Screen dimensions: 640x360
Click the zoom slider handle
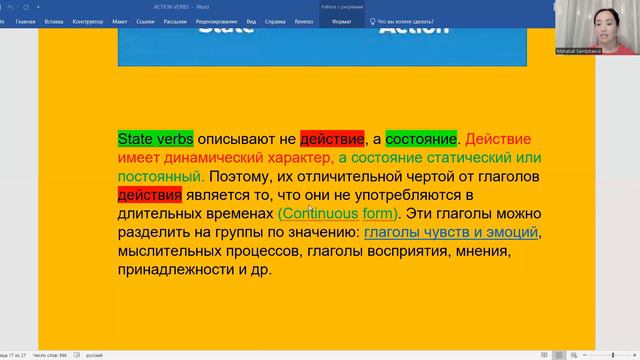[613, 355]
